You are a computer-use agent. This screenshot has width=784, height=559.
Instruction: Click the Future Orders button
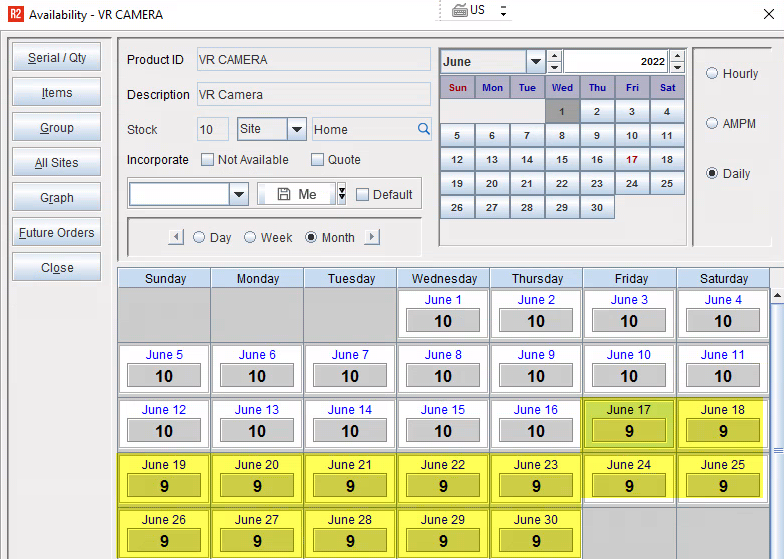[57, 233]
